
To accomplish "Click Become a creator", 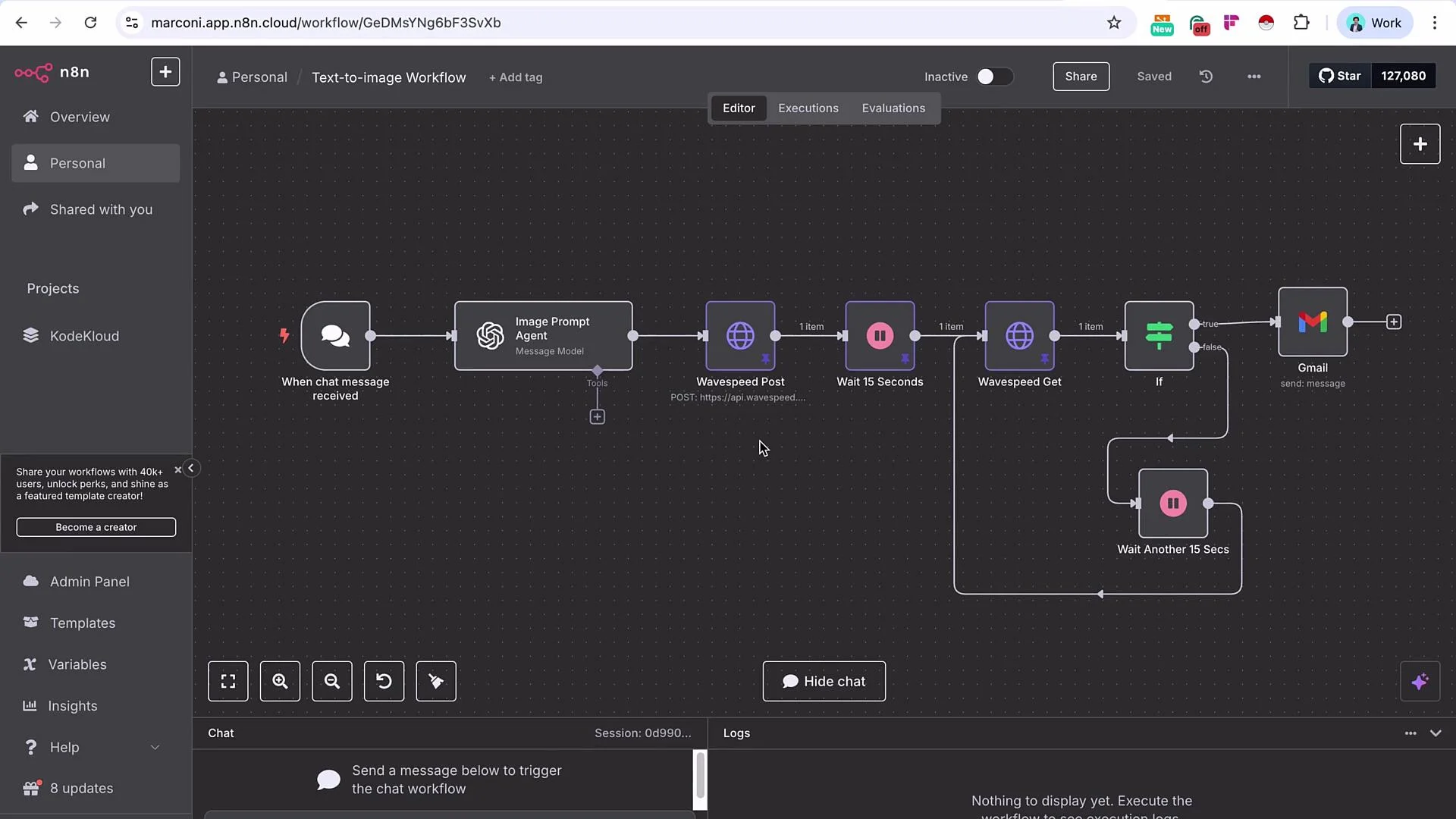I will click(96, 527).
